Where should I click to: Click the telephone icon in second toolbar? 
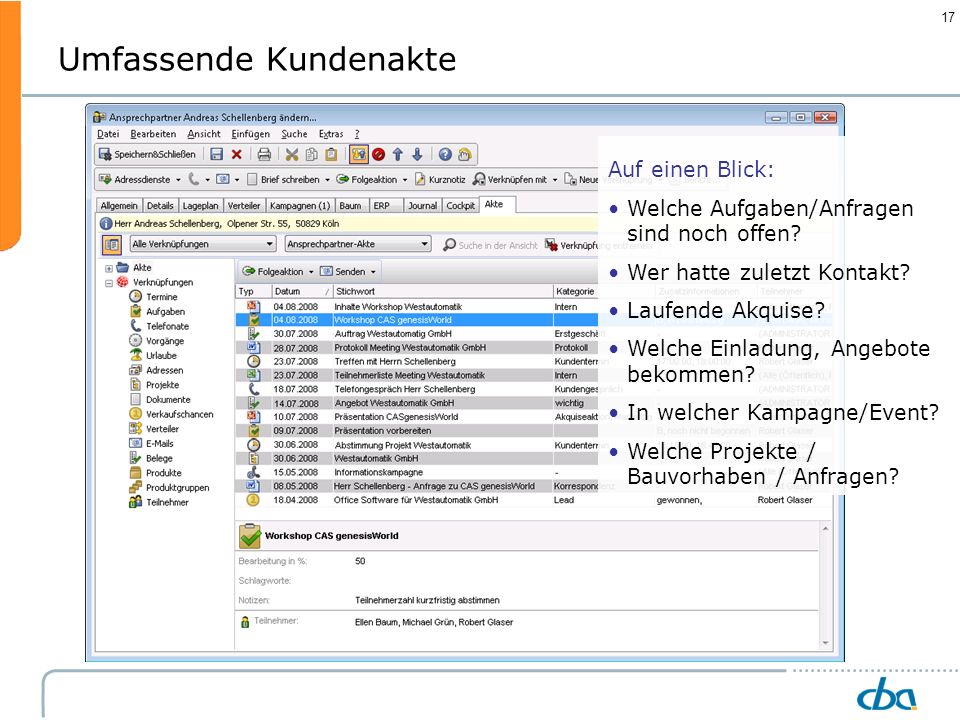tap(193, 179)
